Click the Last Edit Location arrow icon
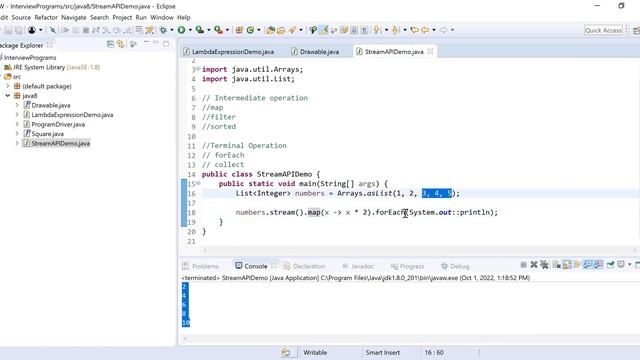The image size is (640, 360). pyautogui.click(x=414, y=30)
